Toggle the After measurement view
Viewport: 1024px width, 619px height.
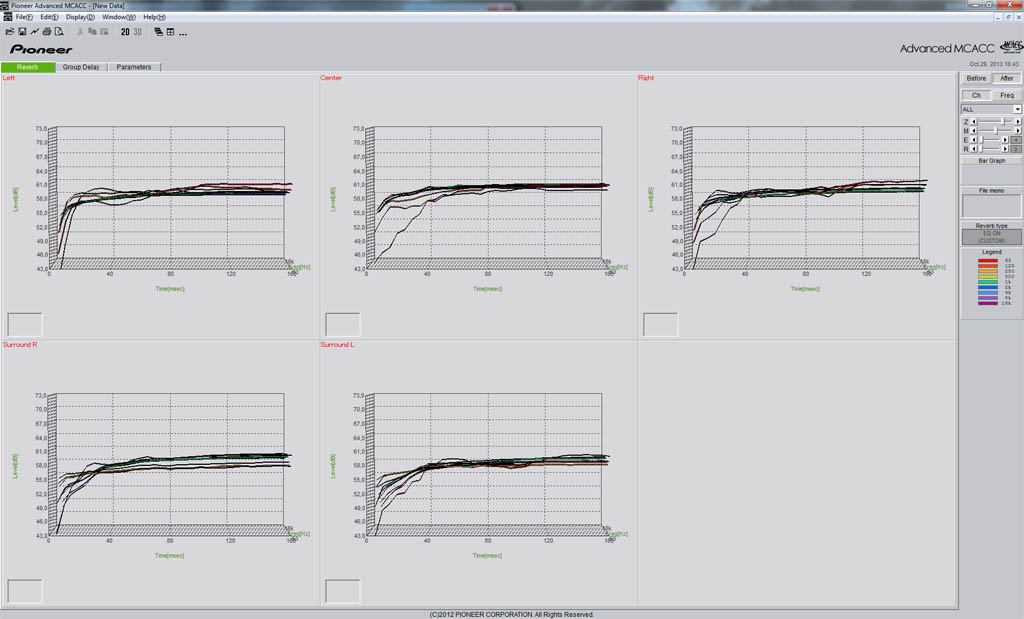[1007, 78]
